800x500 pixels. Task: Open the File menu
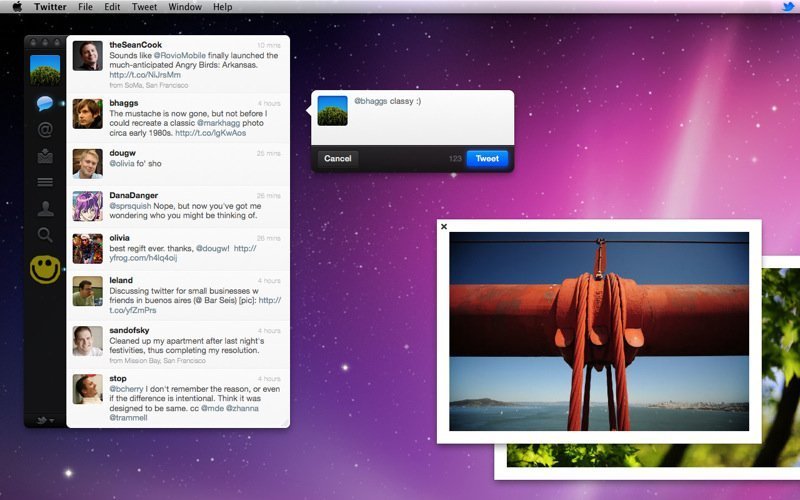click(85, 7)
